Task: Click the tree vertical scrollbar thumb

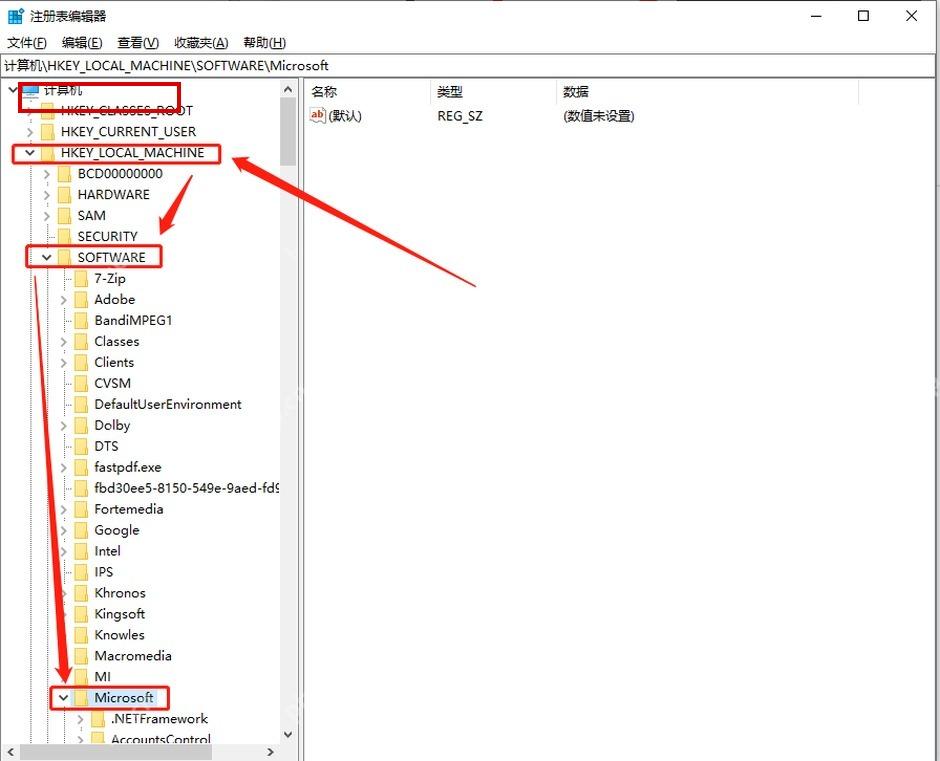Action: point(288,131)
